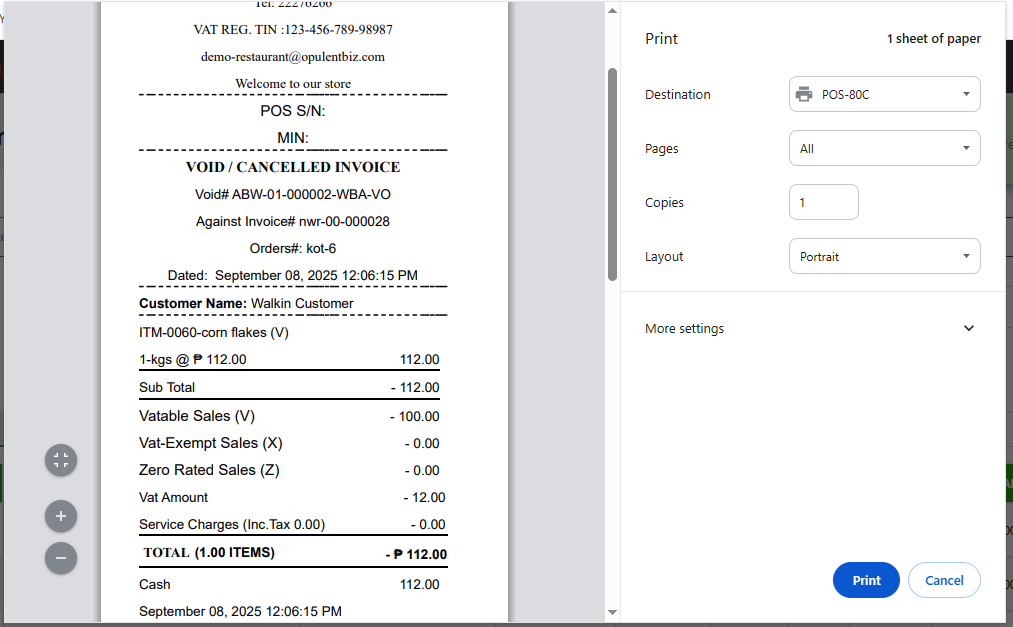
Task: Zoom in the print preview
Action: (61, 516)
